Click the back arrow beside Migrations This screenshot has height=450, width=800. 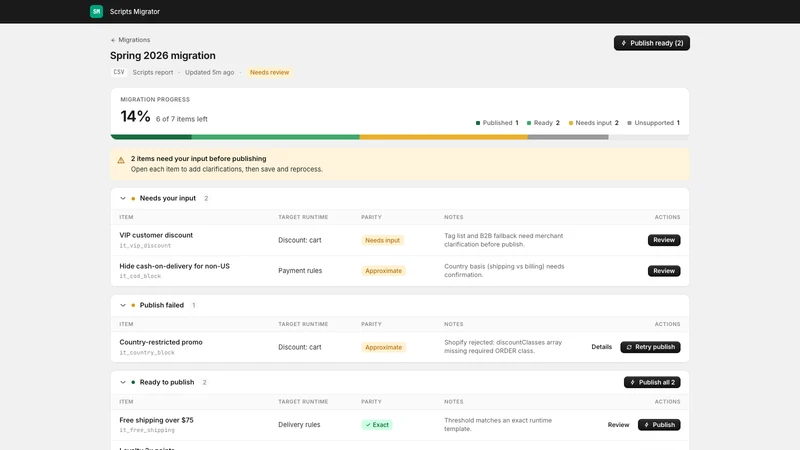tap(113, 40)
